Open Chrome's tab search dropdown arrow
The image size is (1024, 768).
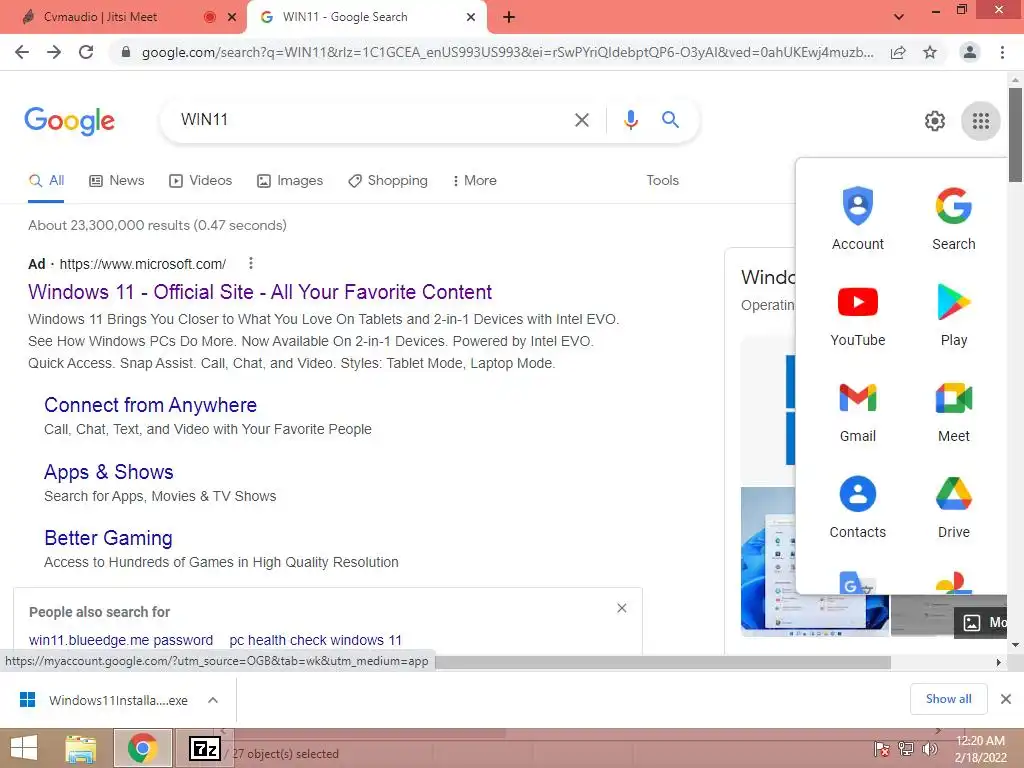coord(899,17)
